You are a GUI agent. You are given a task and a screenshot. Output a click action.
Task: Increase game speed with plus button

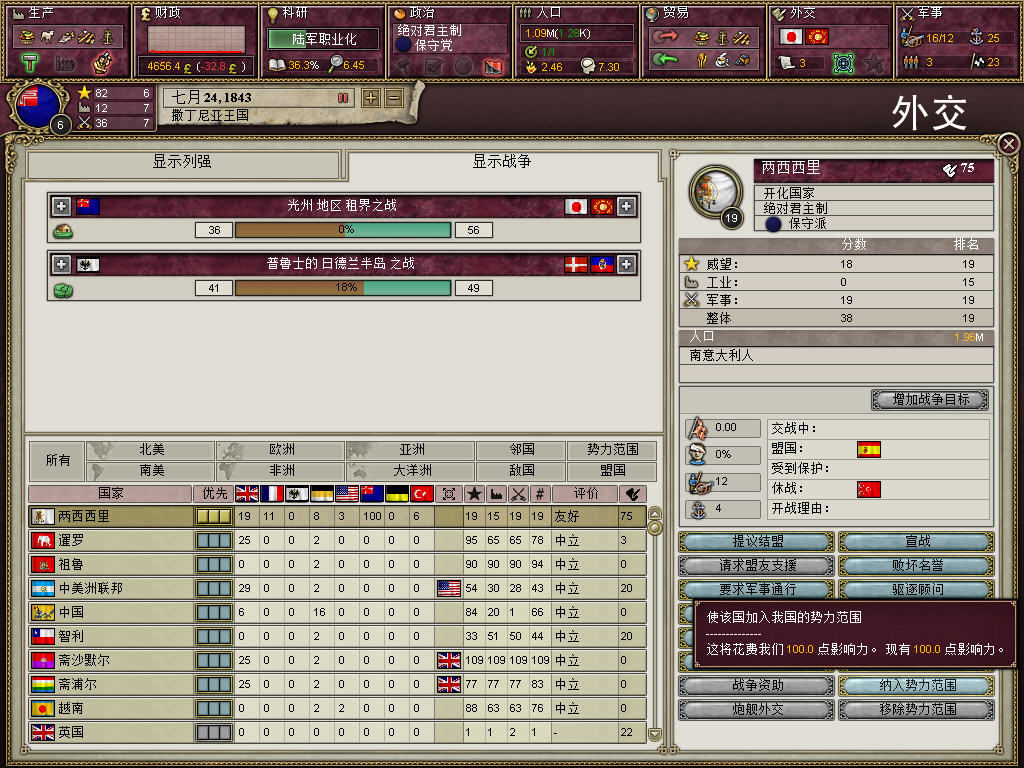point(371,99)
